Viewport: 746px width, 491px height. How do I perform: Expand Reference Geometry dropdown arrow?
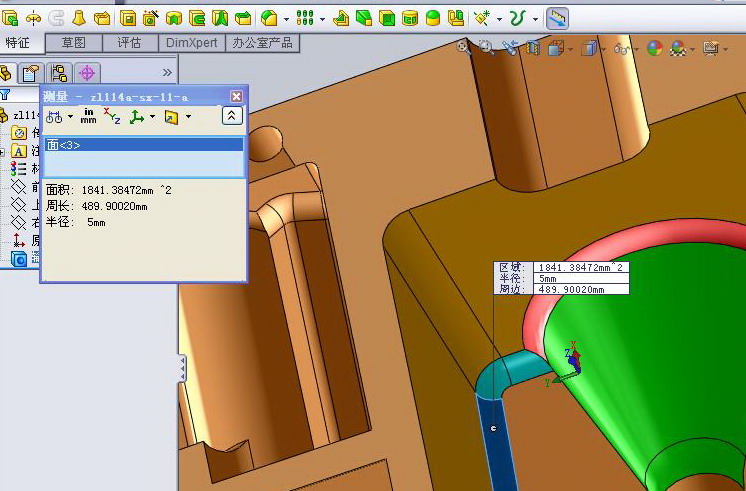(x=499, y=20)
